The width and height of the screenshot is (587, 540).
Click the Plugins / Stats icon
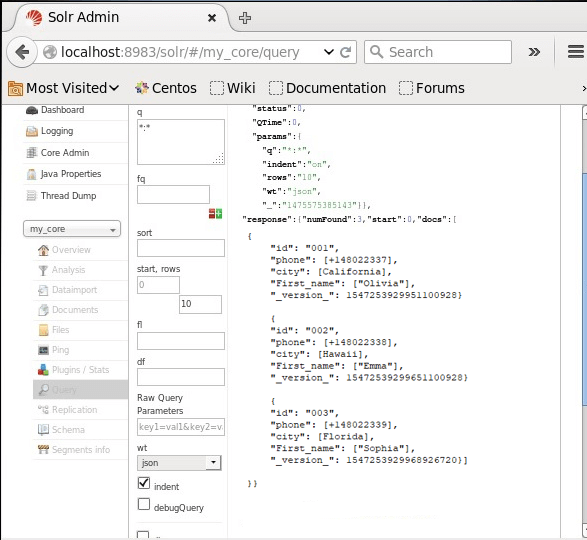tap(43, 370)
